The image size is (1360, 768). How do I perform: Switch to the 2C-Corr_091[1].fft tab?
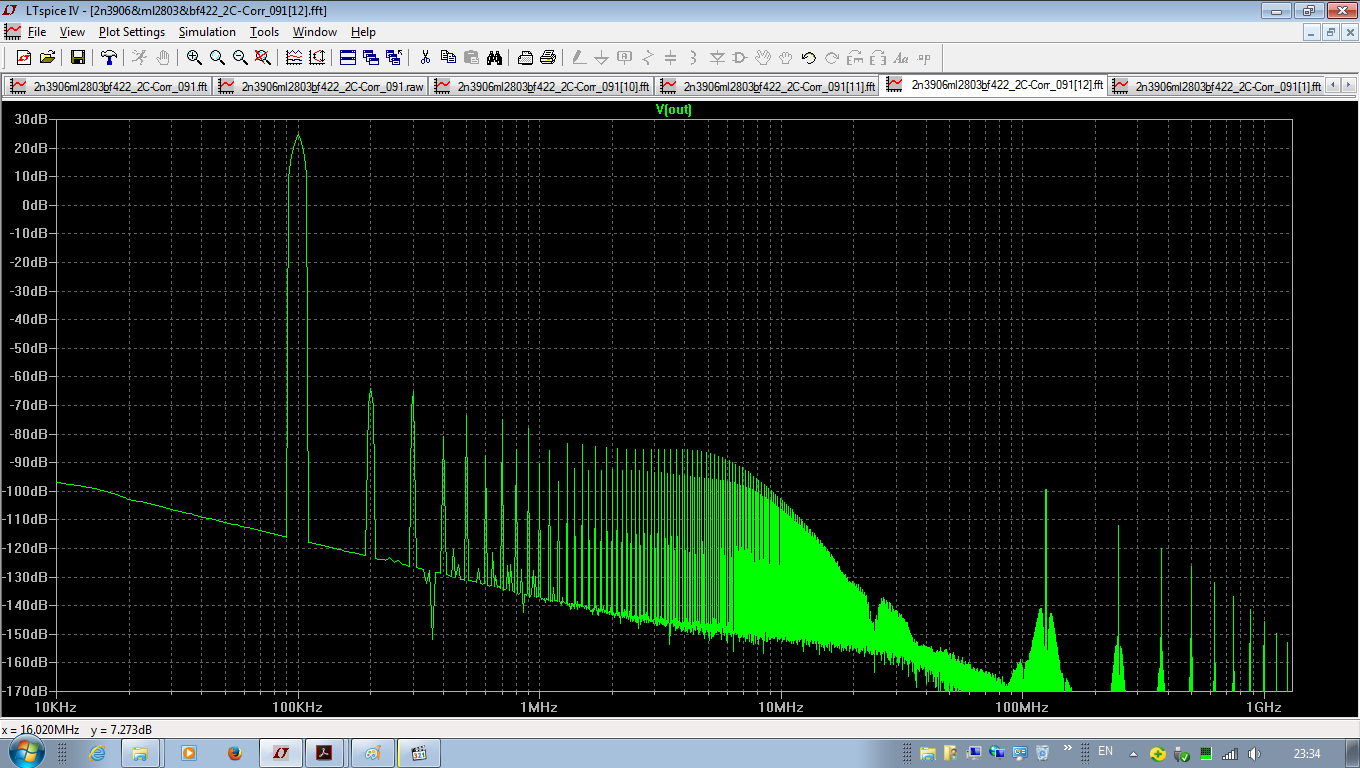pos(1218,86)
